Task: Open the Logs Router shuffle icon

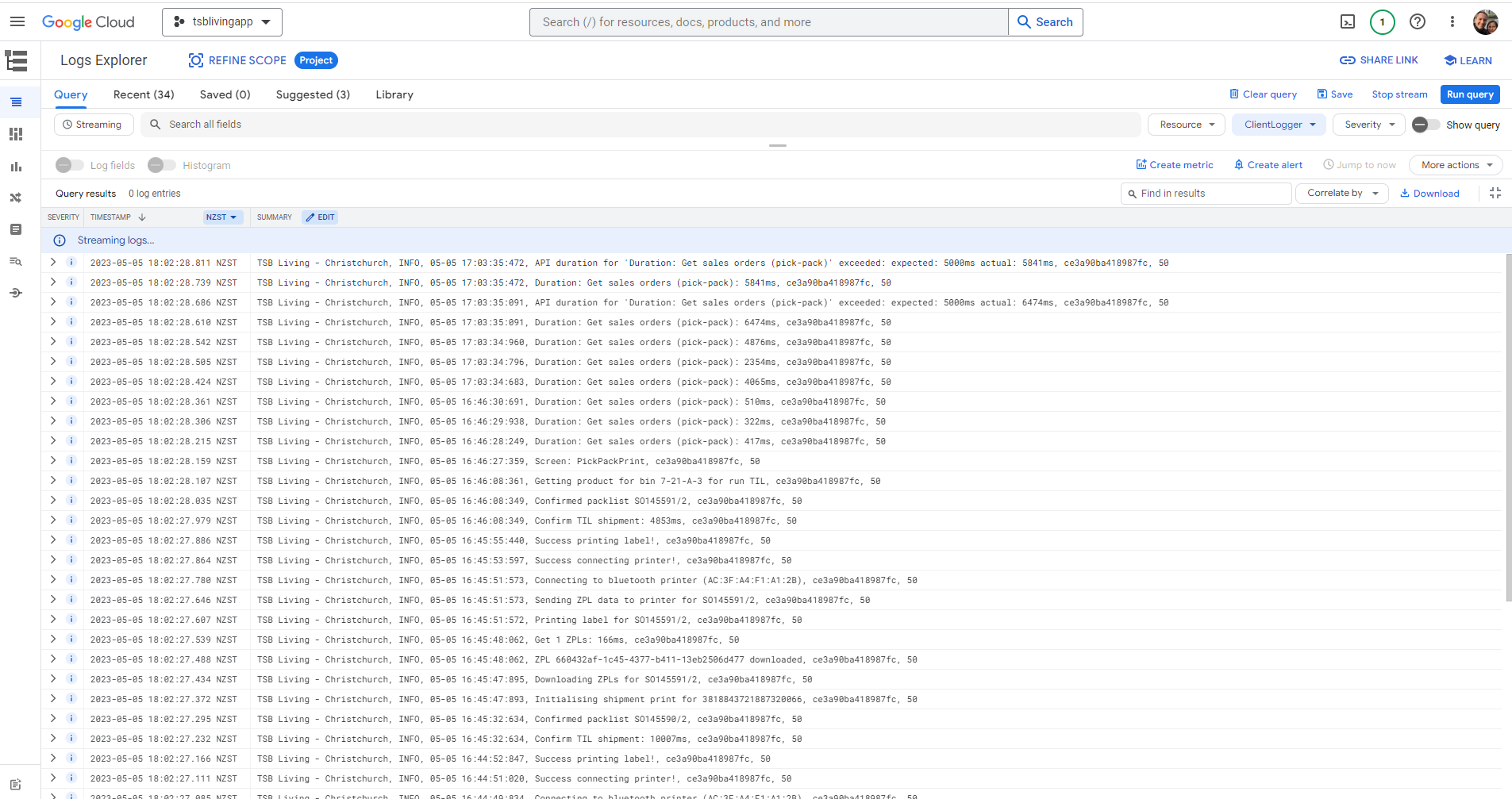Action: (15, 197)
